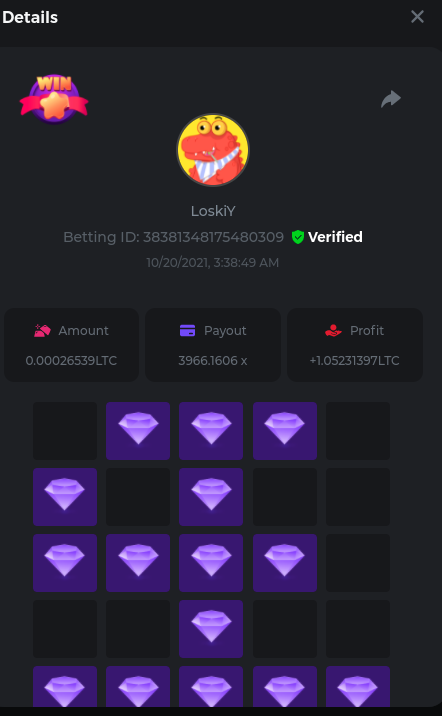Select the Betting ID number

pos(213,237)
